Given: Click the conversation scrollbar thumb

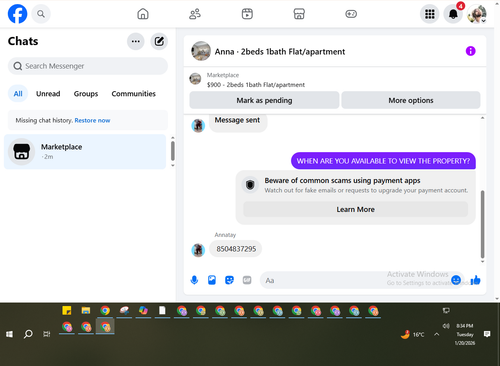Looking at the screenshot, I should [x=482, y=224].
